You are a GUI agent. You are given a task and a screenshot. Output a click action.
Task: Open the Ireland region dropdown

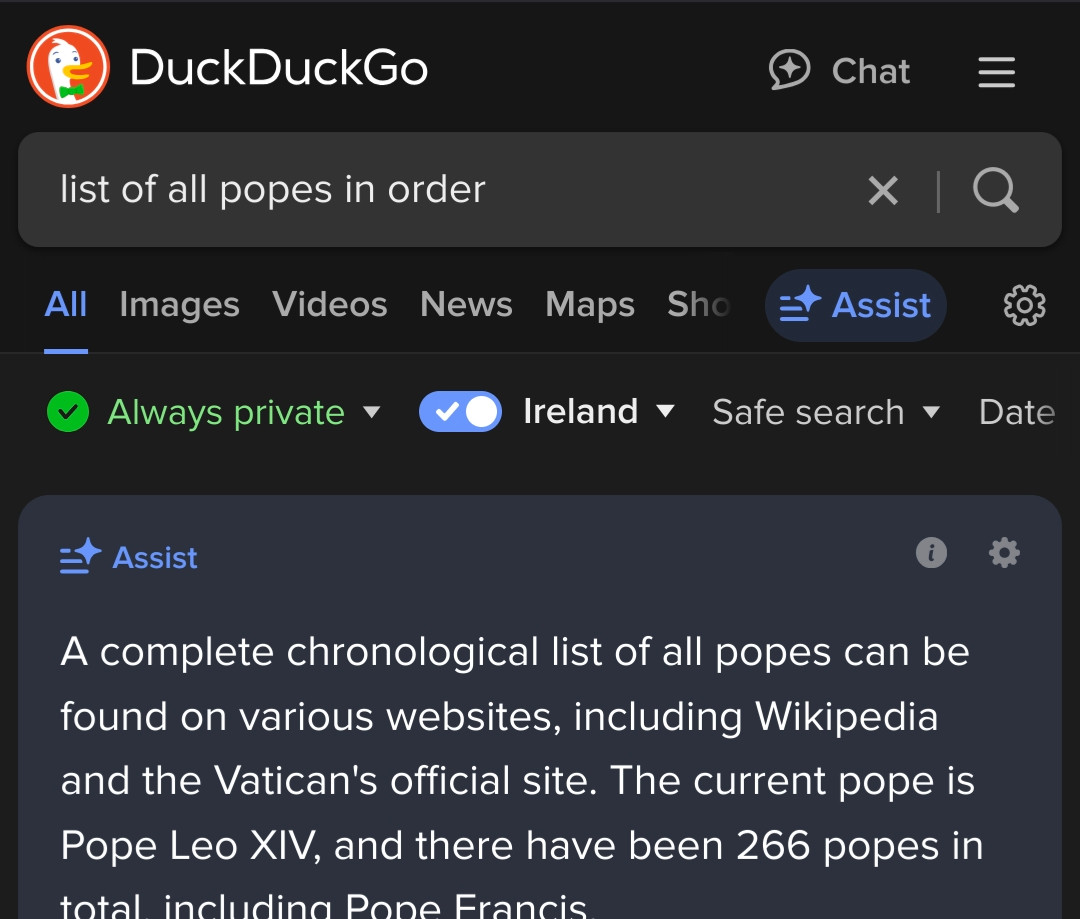(599, 411)
